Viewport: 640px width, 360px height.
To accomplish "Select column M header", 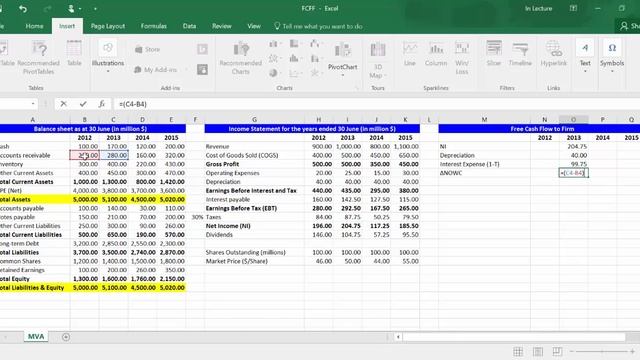I will pyautogui.click(x=484, y=120).
